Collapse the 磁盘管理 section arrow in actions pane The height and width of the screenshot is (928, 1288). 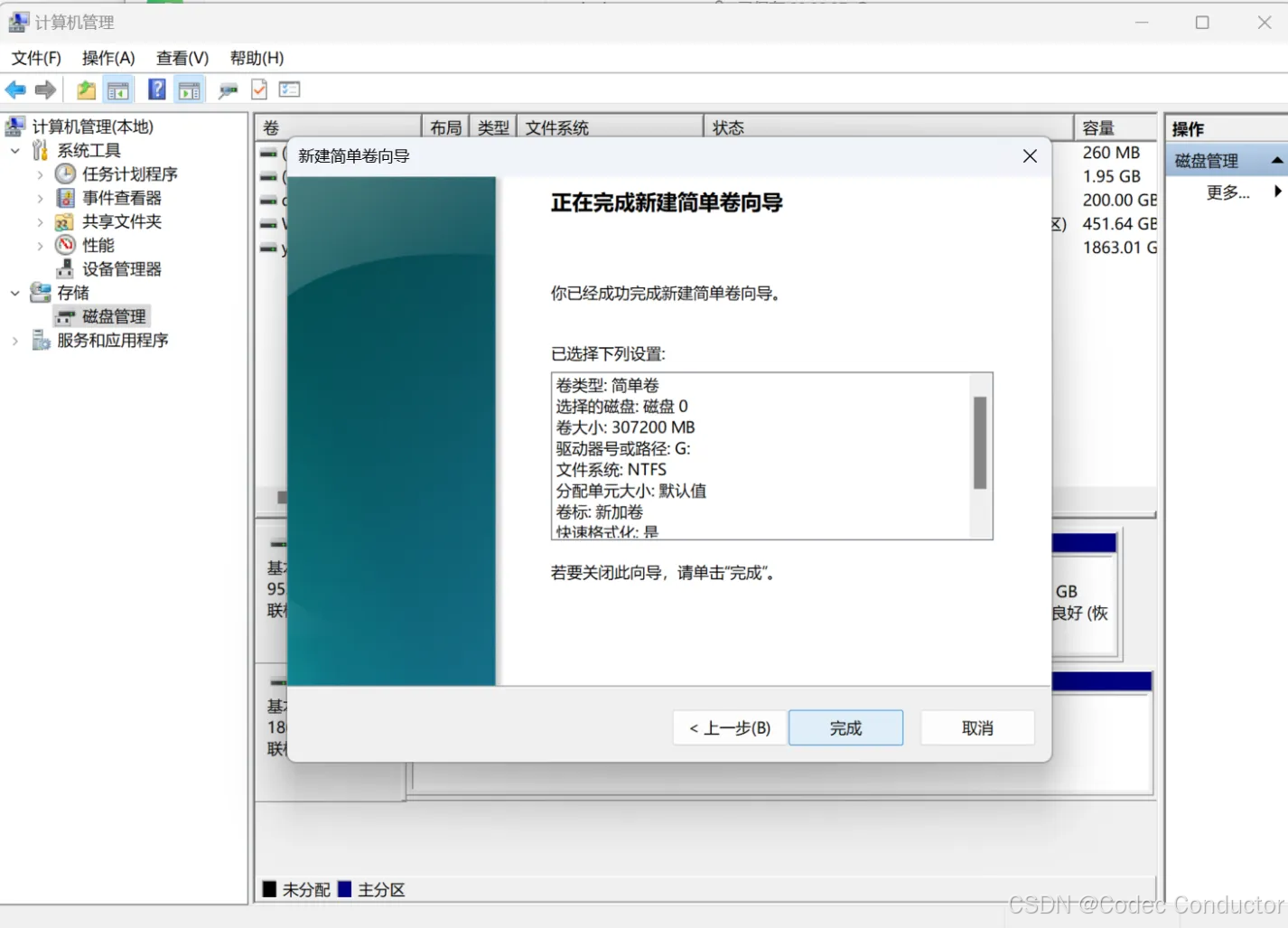point(1276,161)
